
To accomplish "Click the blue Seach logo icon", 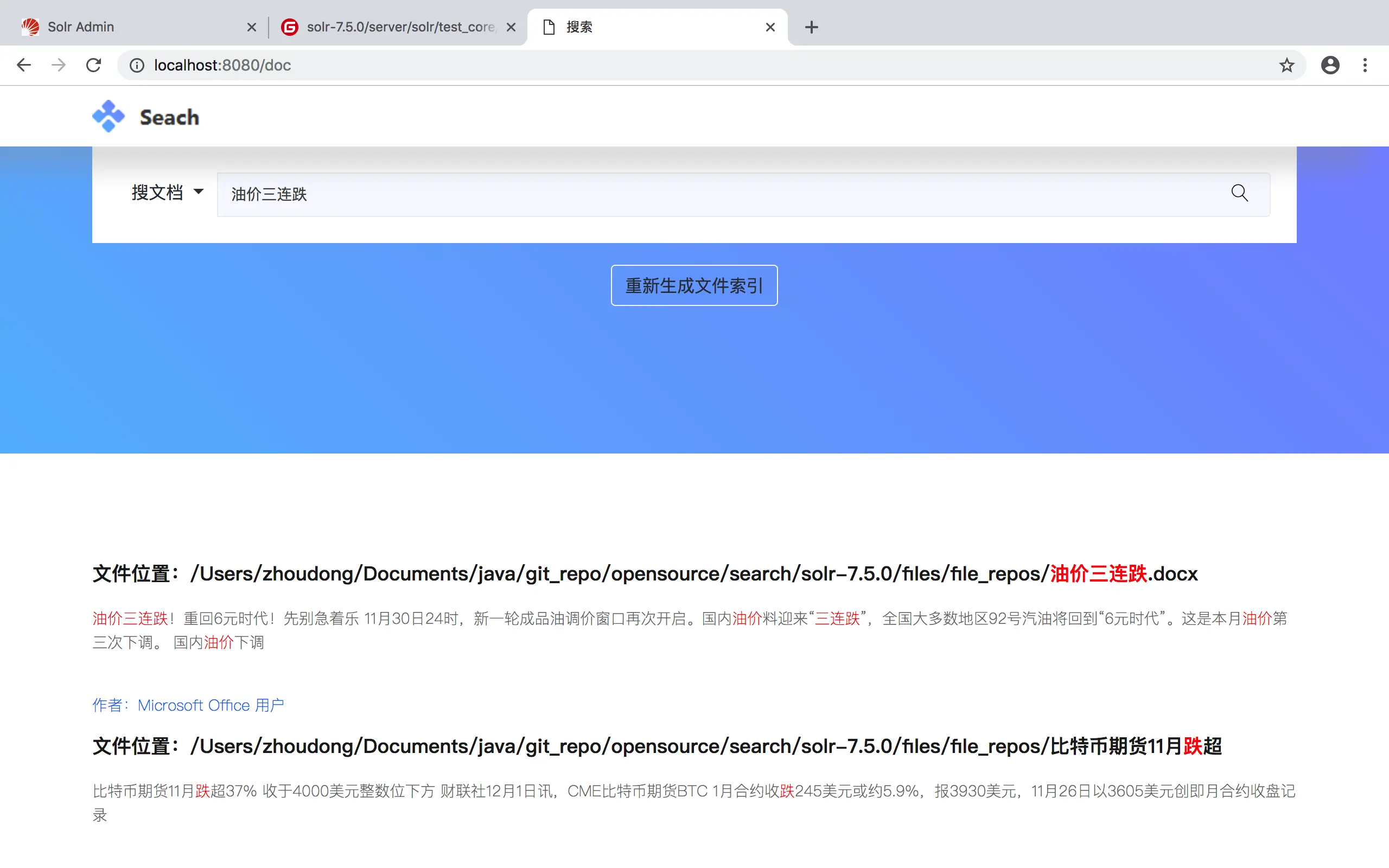I will point(108,117).
